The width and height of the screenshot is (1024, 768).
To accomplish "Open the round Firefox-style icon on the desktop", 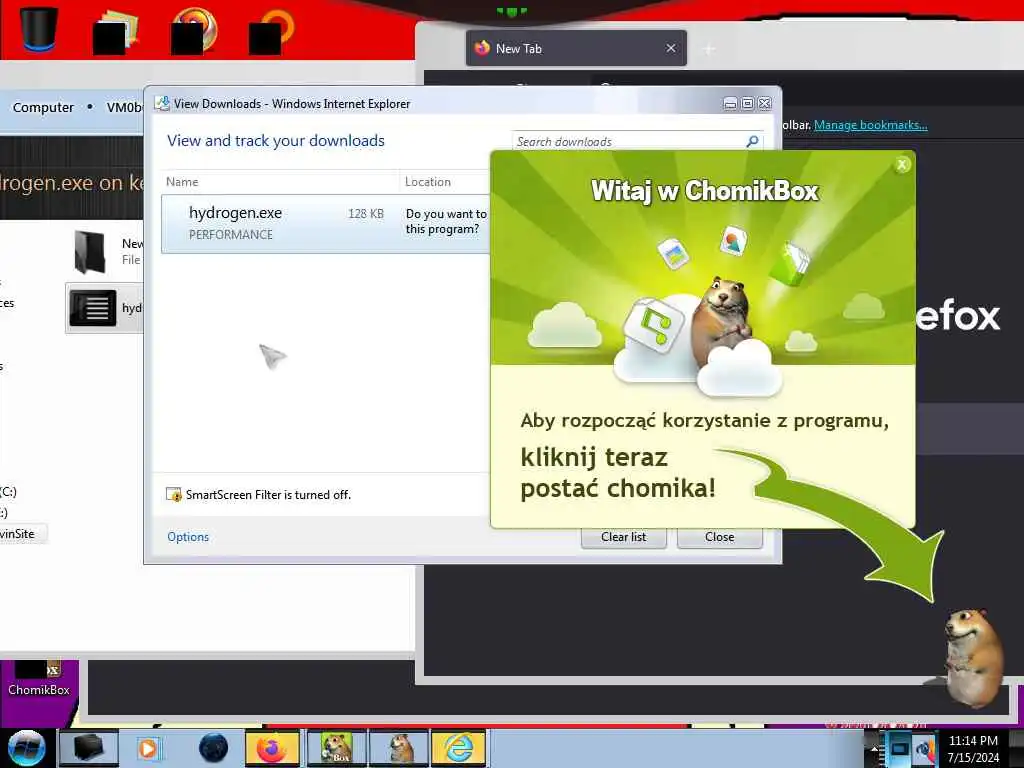I will tap(194, 31).
